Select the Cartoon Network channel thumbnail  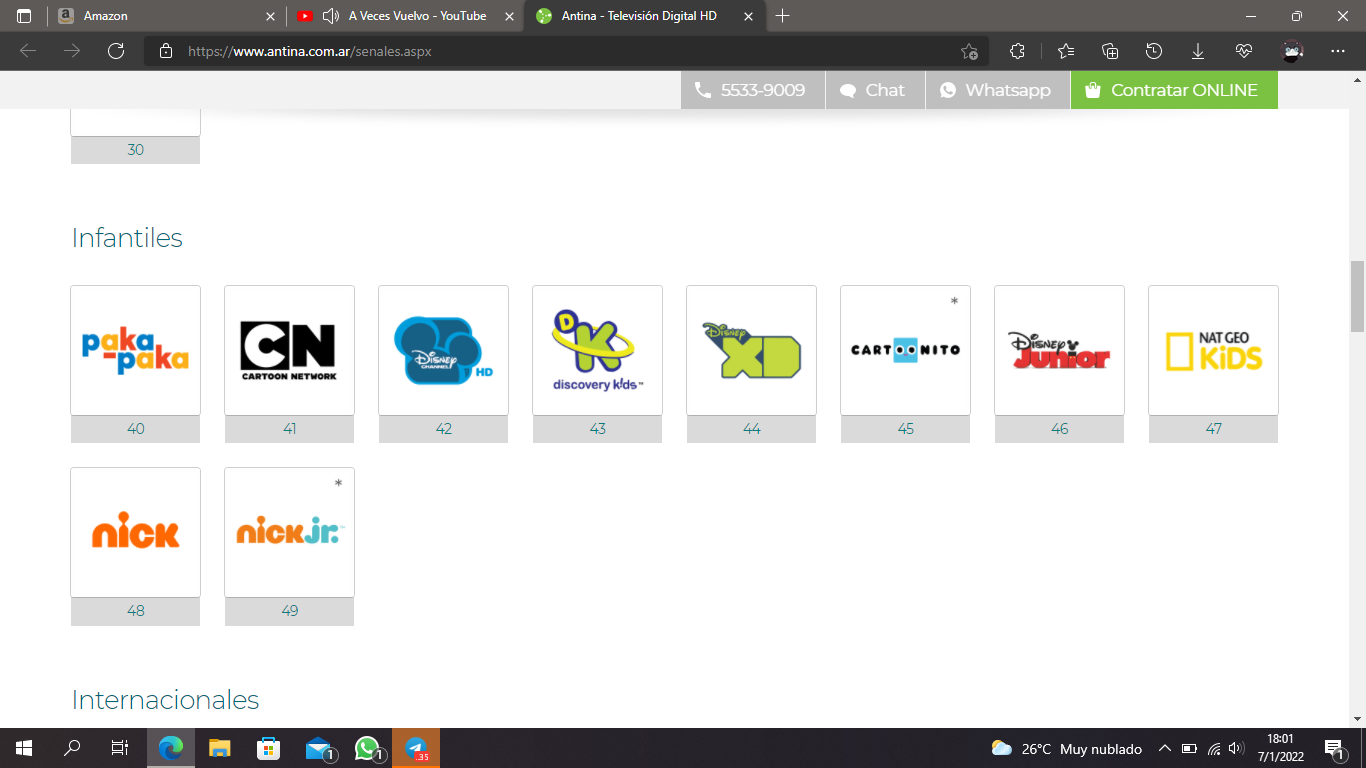[289, 350]
